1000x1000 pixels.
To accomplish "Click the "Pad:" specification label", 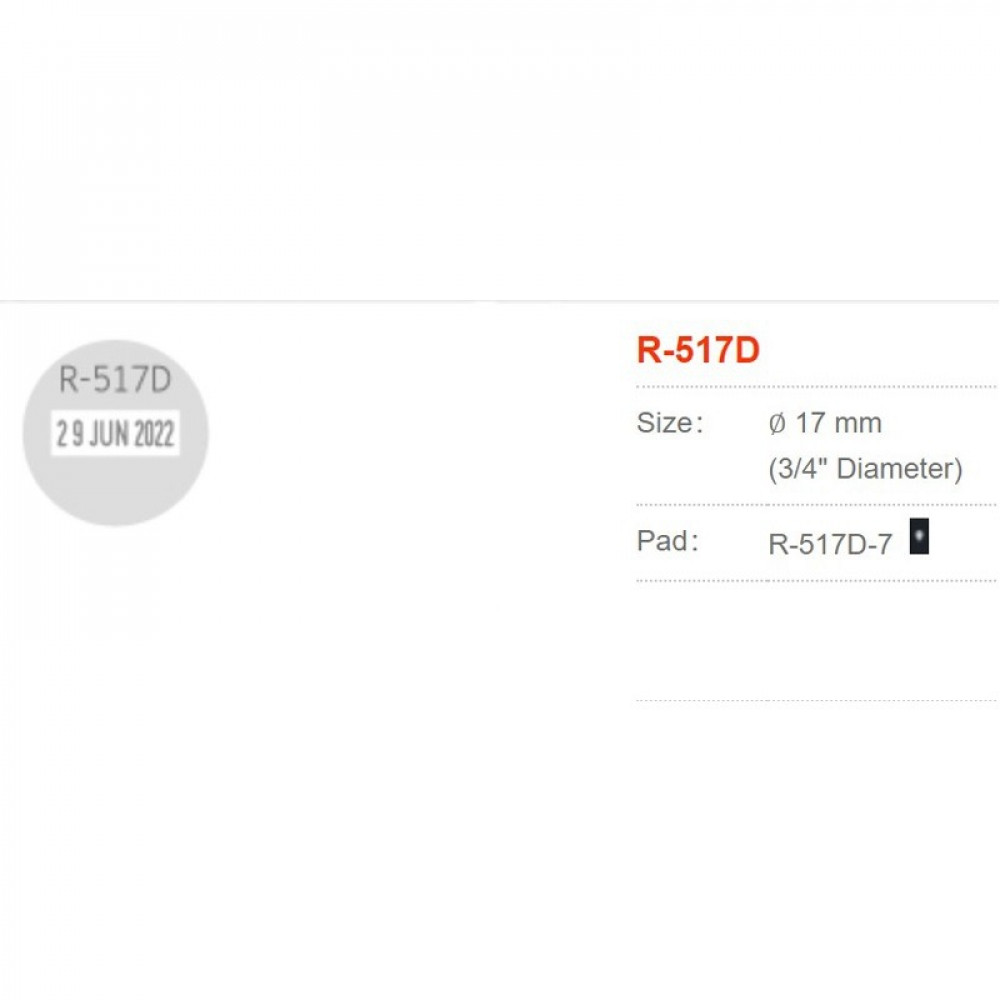I will pos(667,541).
